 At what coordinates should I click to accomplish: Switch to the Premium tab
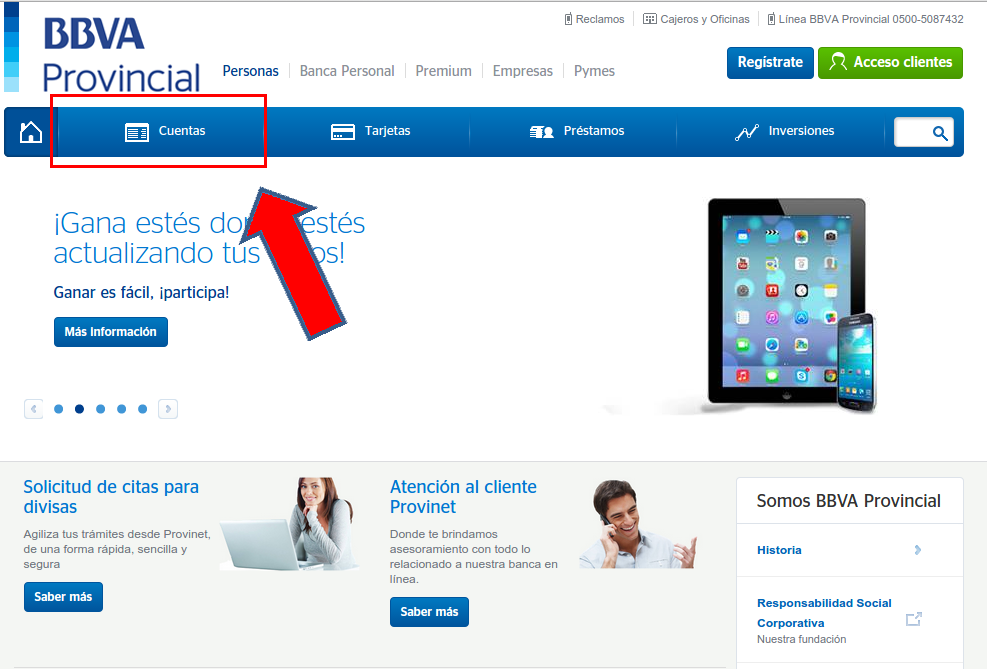point(443,71)
